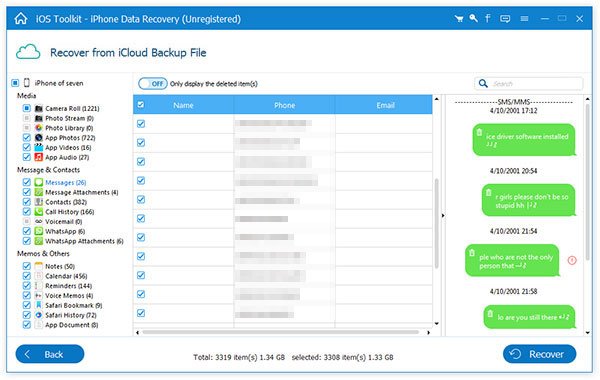Click the Photo Library icon
The width and height of the screenshot is (600, 380).
[39, 128]
